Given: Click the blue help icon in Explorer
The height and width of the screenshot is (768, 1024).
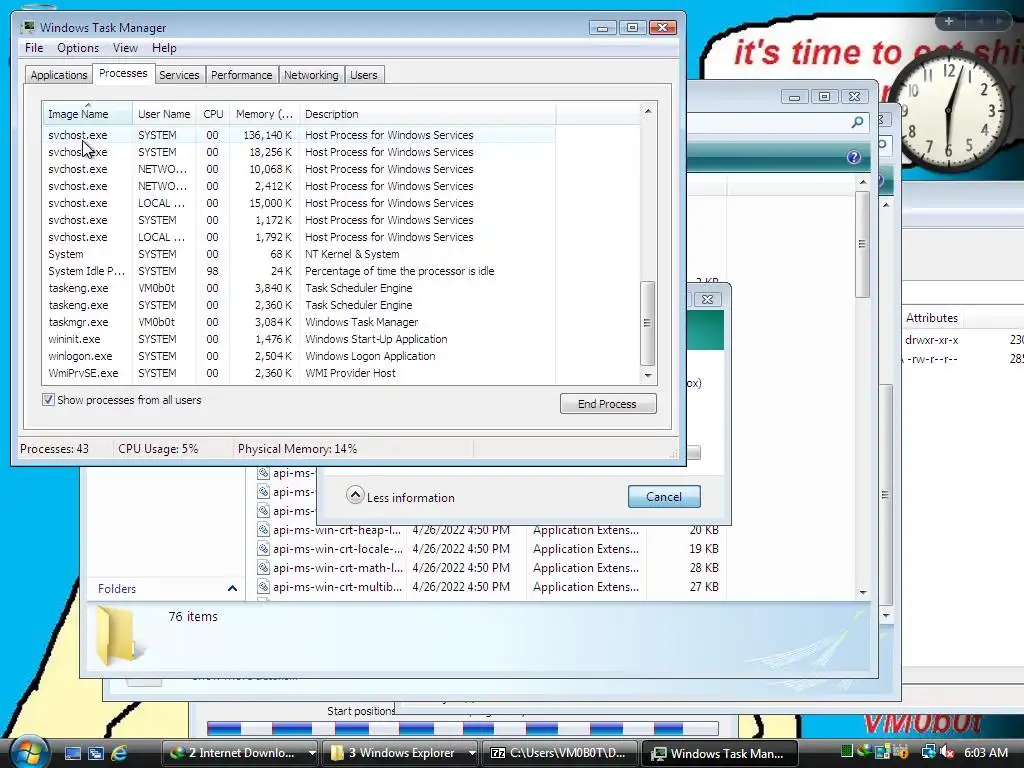Looking at the screenshot, I should coord(854,157).
